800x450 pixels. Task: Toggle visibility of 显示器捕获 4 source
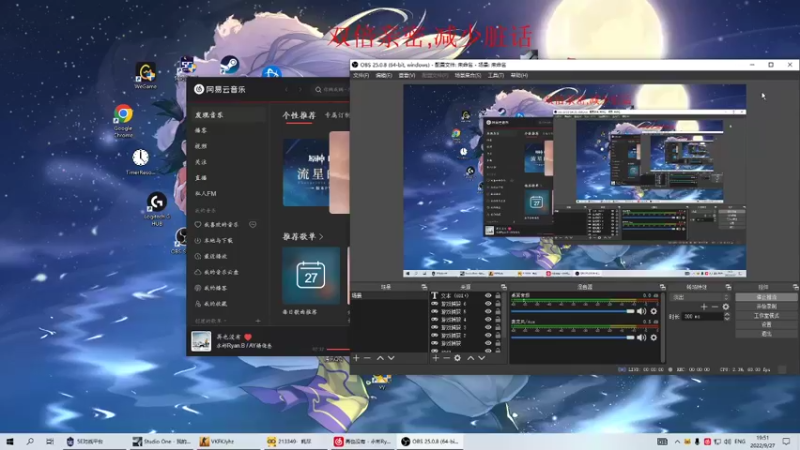pyautogui.click(x=488, y=319)
